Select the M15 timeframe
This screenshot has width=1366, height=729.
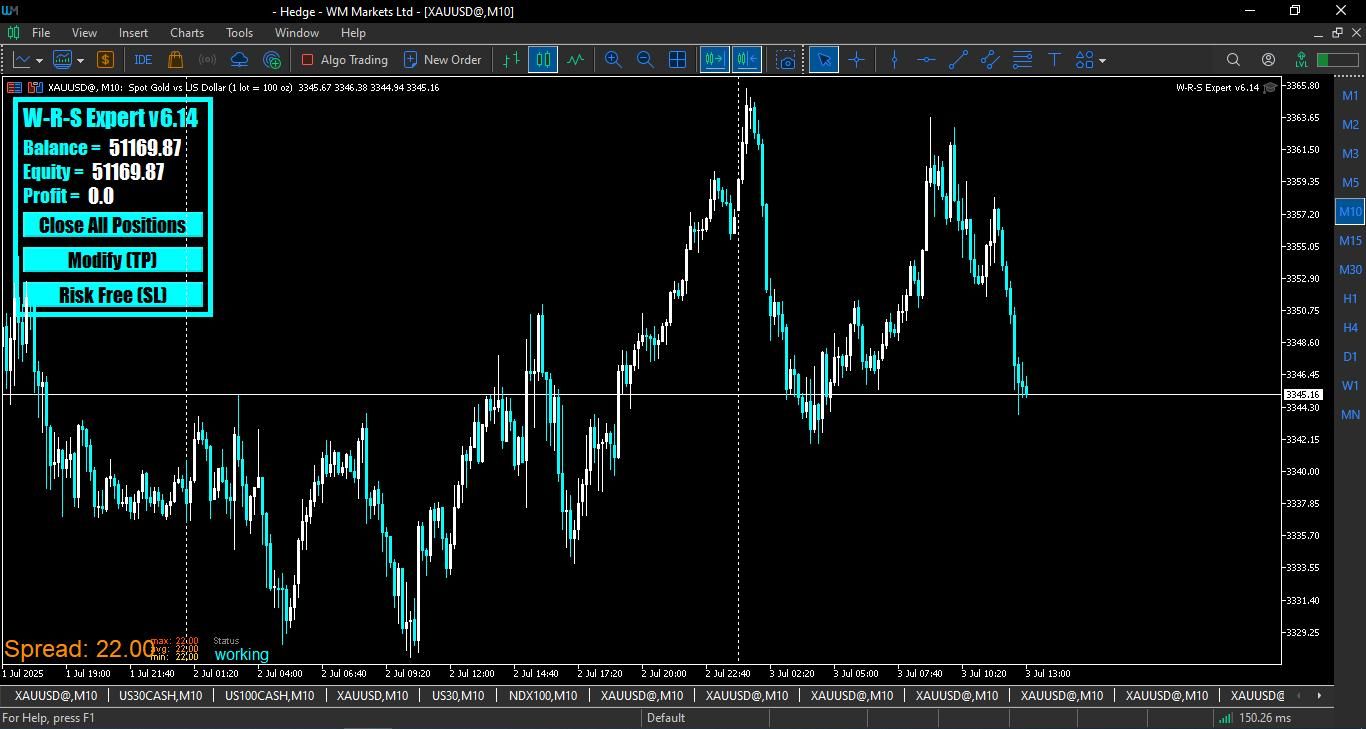click(1350, 240)
